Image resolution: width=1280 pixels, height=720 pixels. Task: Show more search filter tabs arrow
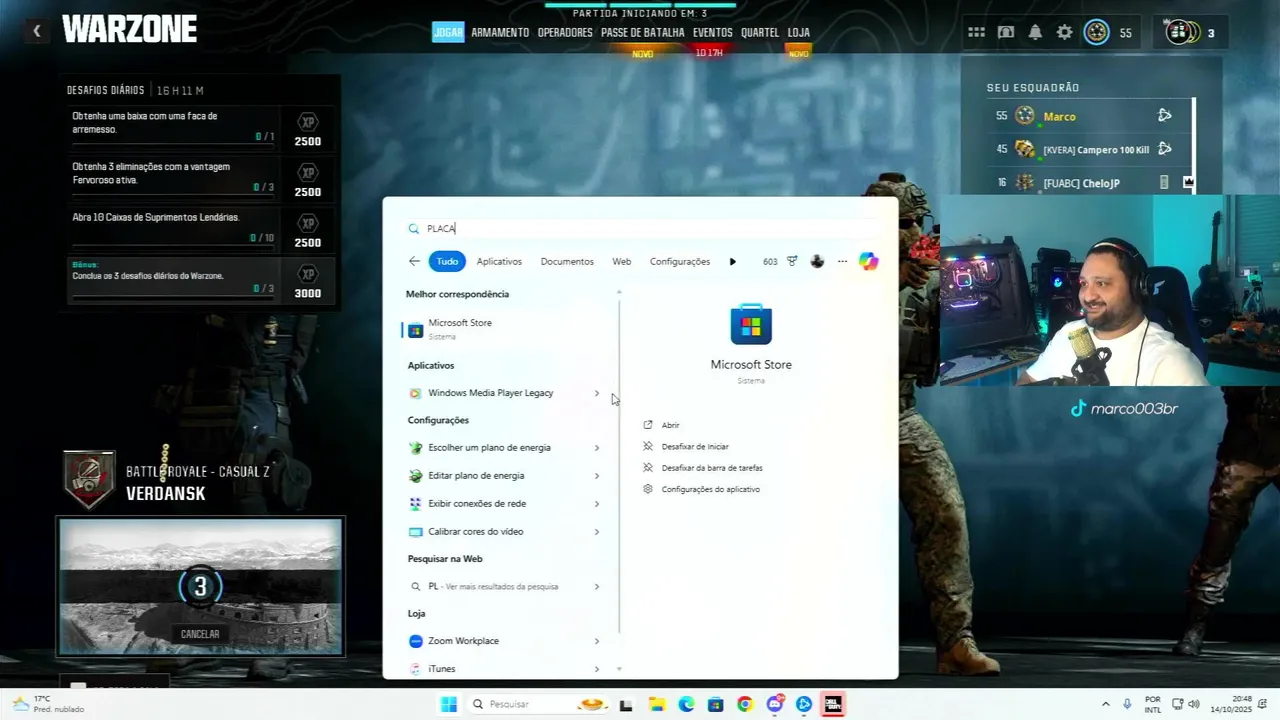(733, 261)
